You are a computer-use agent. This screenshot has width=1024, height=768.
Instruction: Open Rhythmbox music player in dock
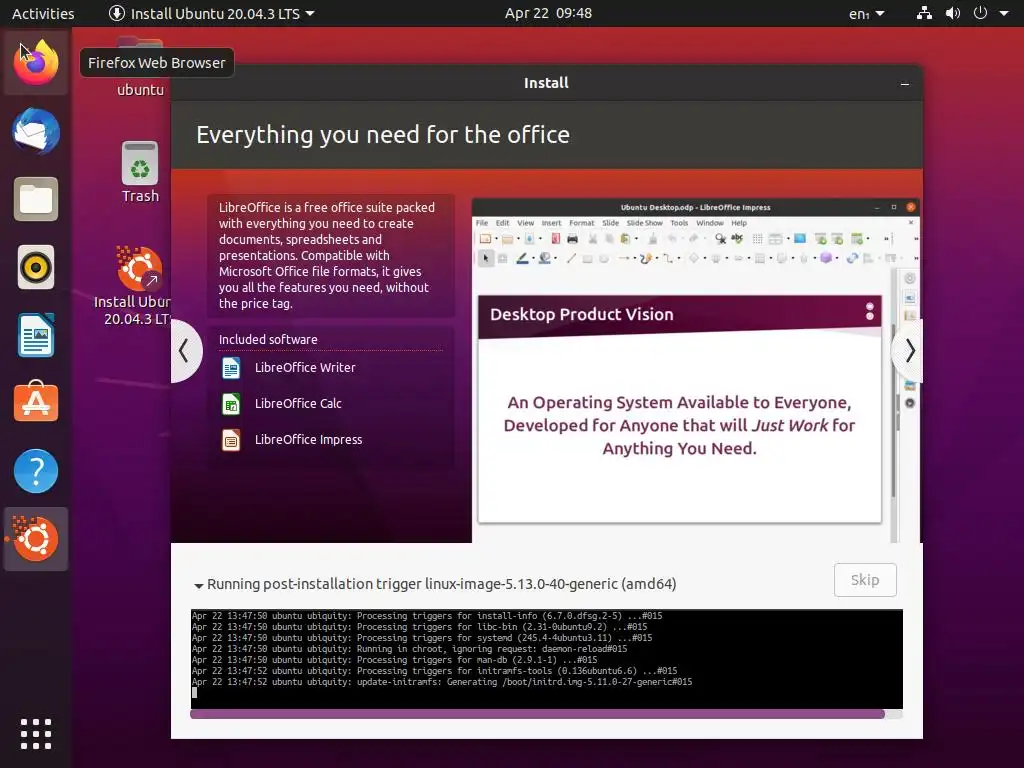pos(36,267)
